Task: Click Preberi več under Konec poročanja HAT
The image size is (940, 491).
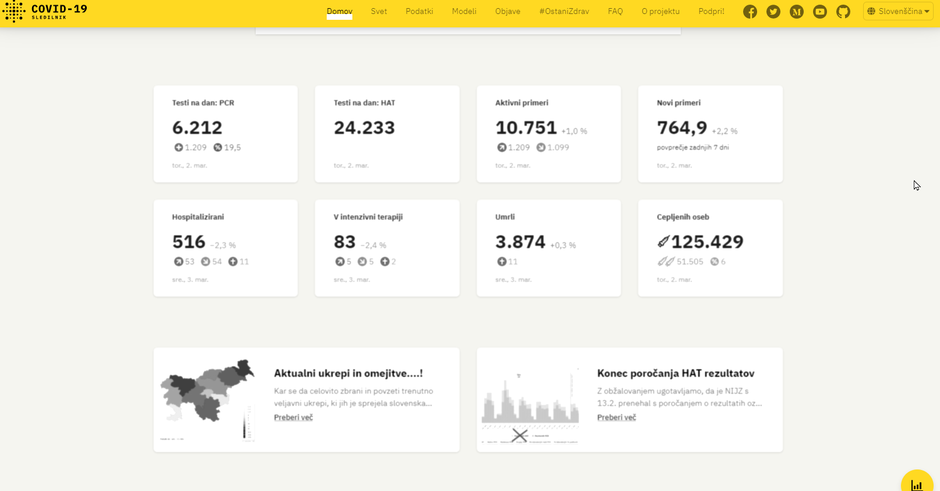Action: point(616,417)
